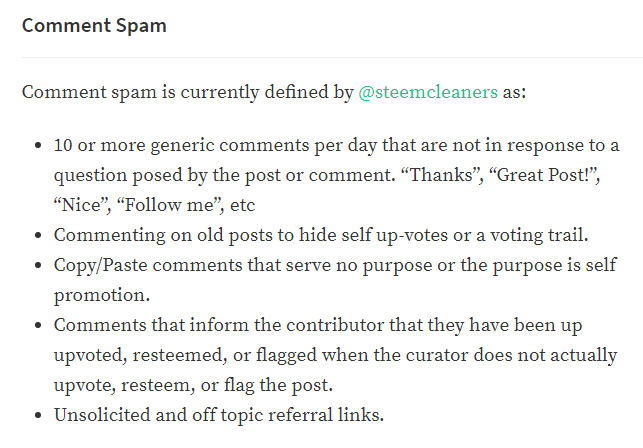Click the quoted phrase “Great Post!”
The width and height of the screenshot is (643, 448).
pyautogui.click(x=543, y=175)
